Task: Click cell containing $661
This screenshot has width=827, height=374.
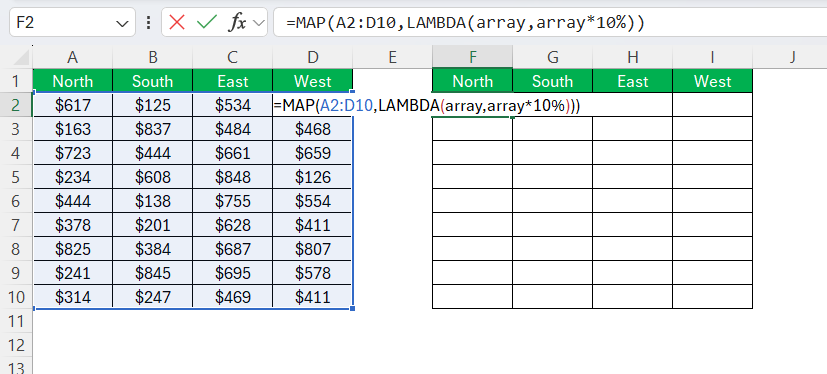Action: 233,153
